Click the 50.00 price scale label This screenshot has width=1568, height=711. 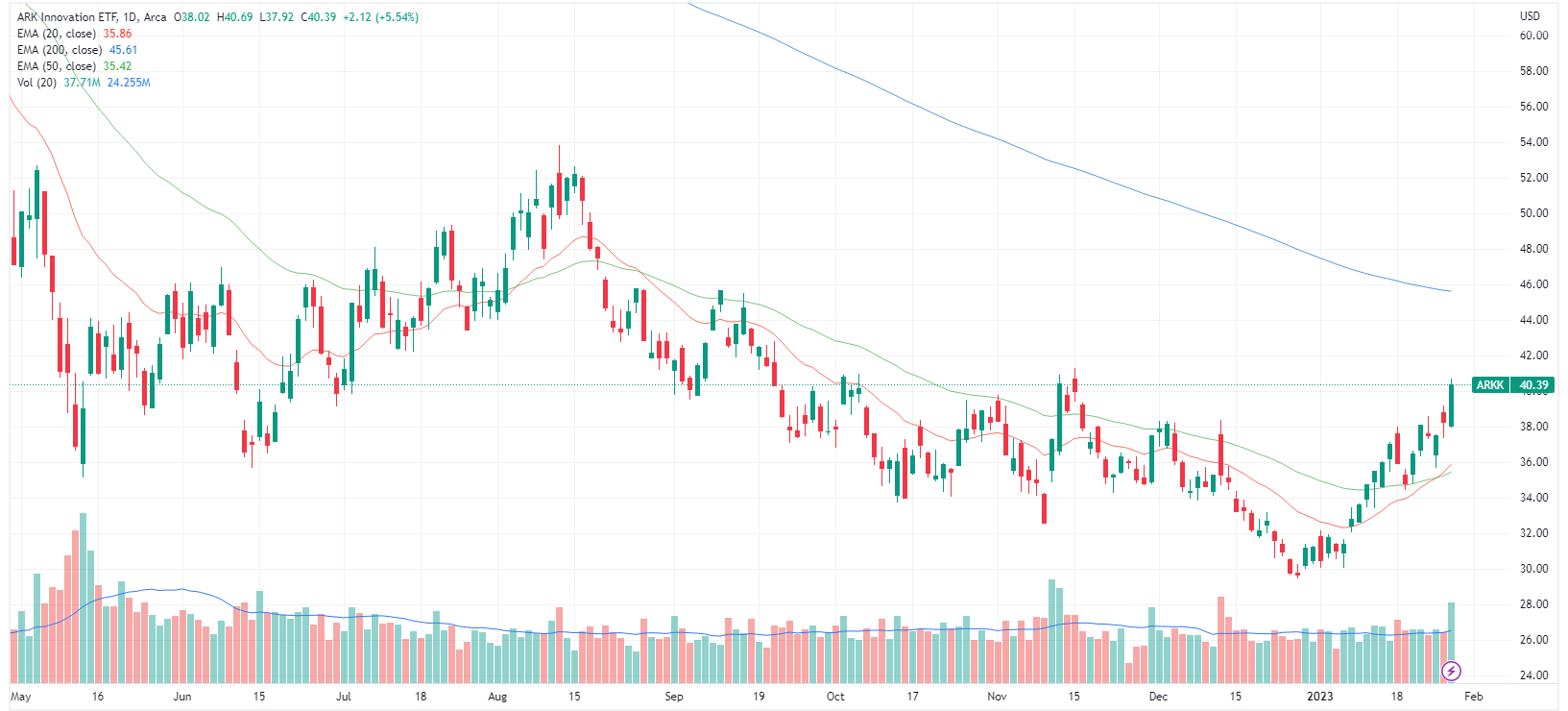click(1533, 213)
